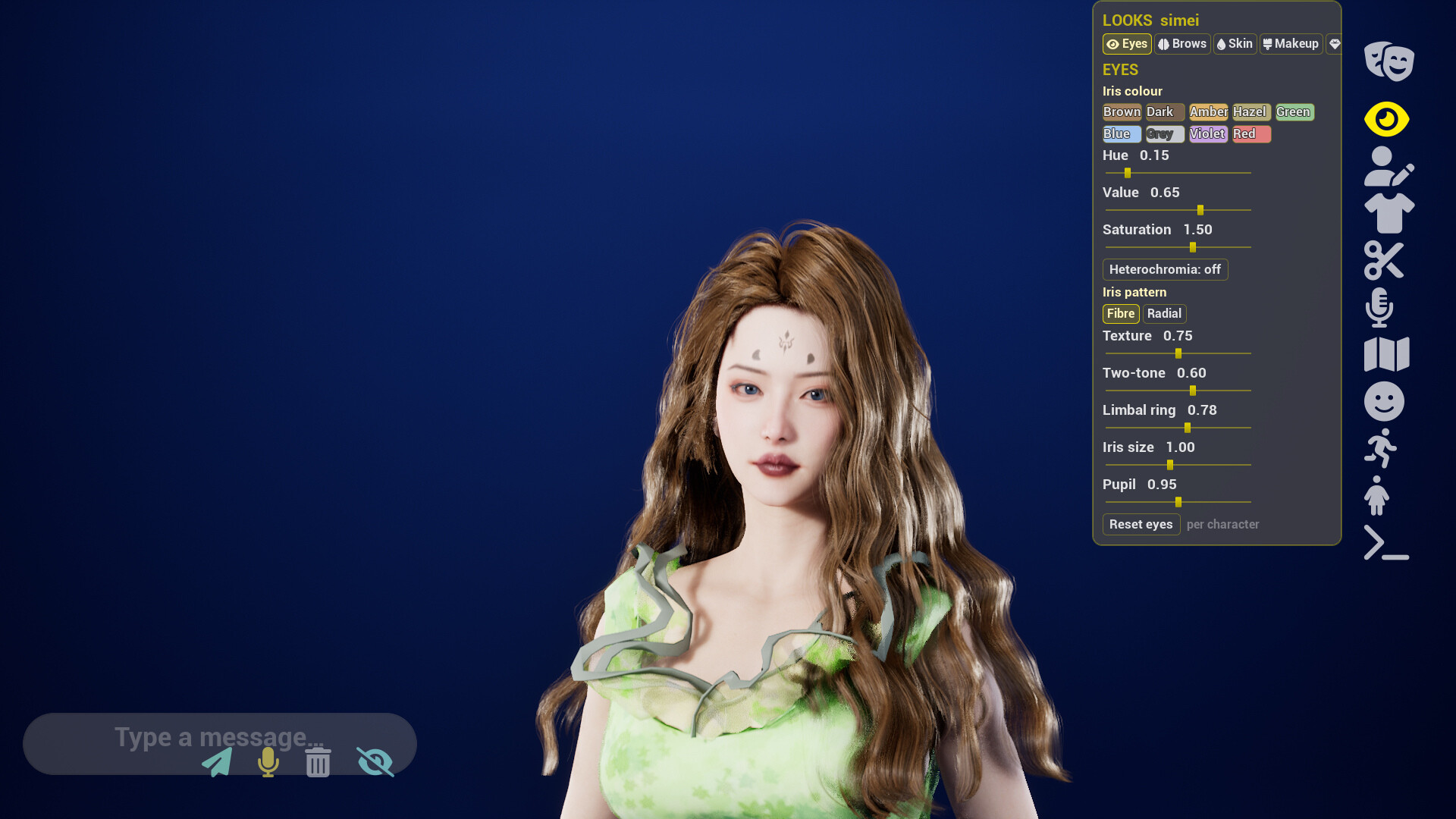Switch to the Eyes tab
The width and height of the screenshot is (1456, 819).
click(1127, 44)
